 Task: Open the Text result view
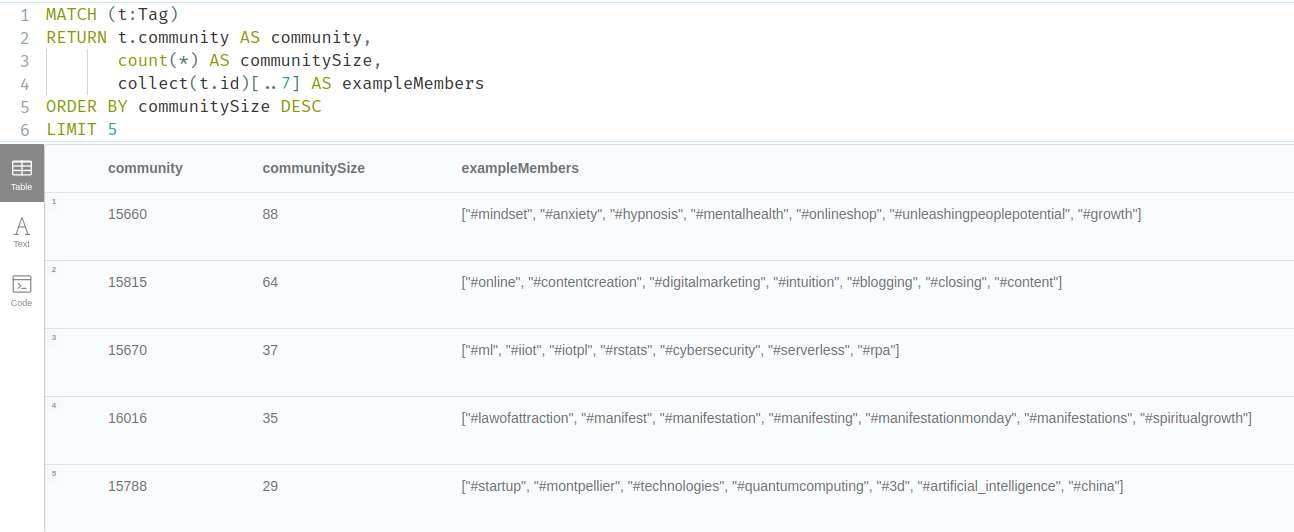pos(22,232)
